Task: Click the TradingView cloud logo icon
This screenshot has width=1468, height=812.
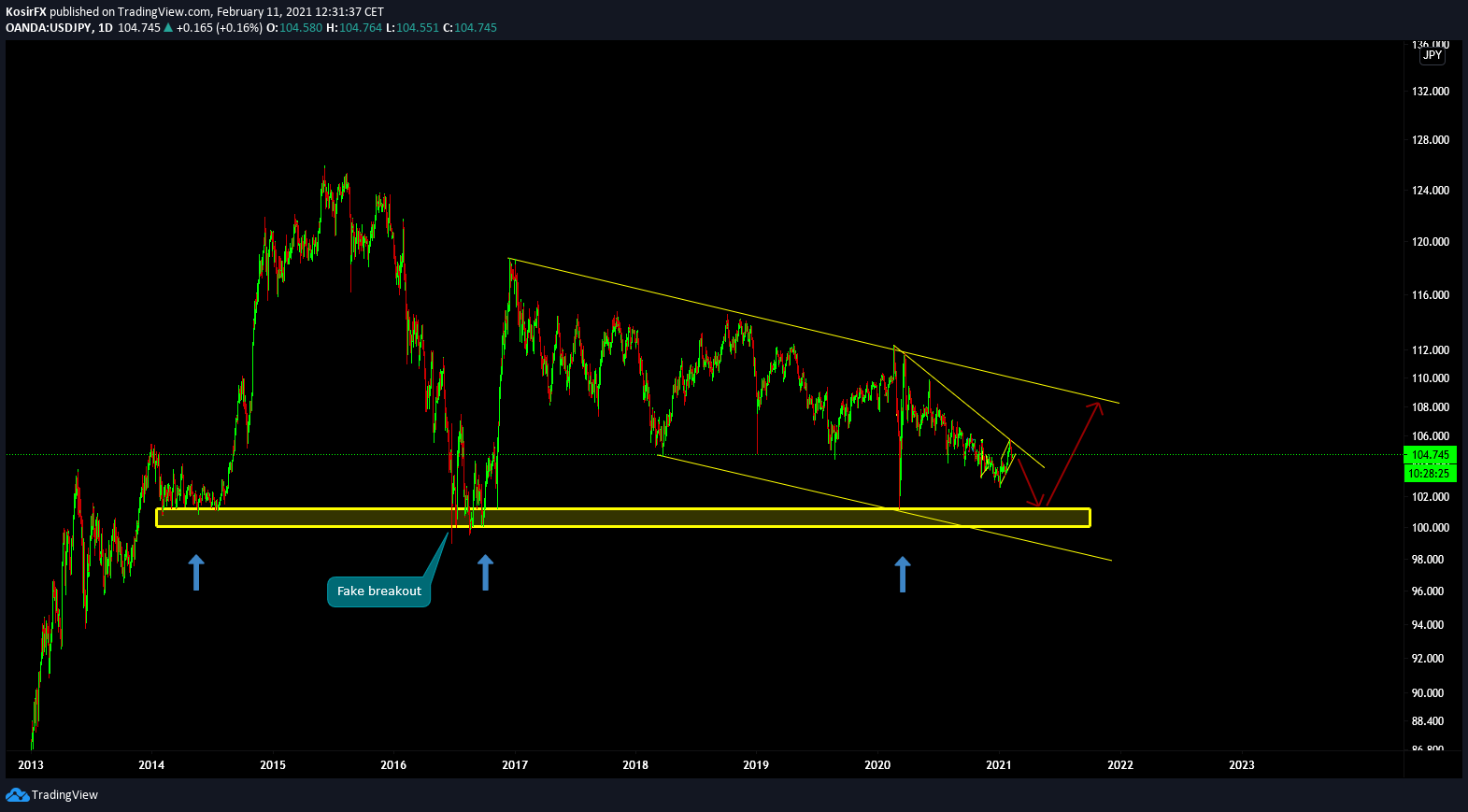Action: pyautogui.click(x=17, y=795)
